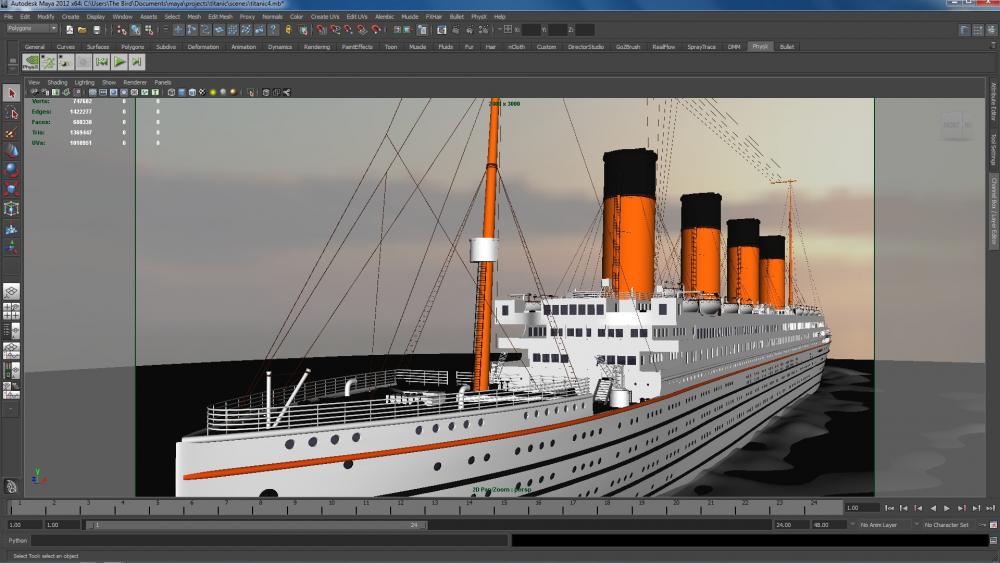Toggle the Attribute Editor side tab
1000x563 pixels.
[x=993, y=101]
